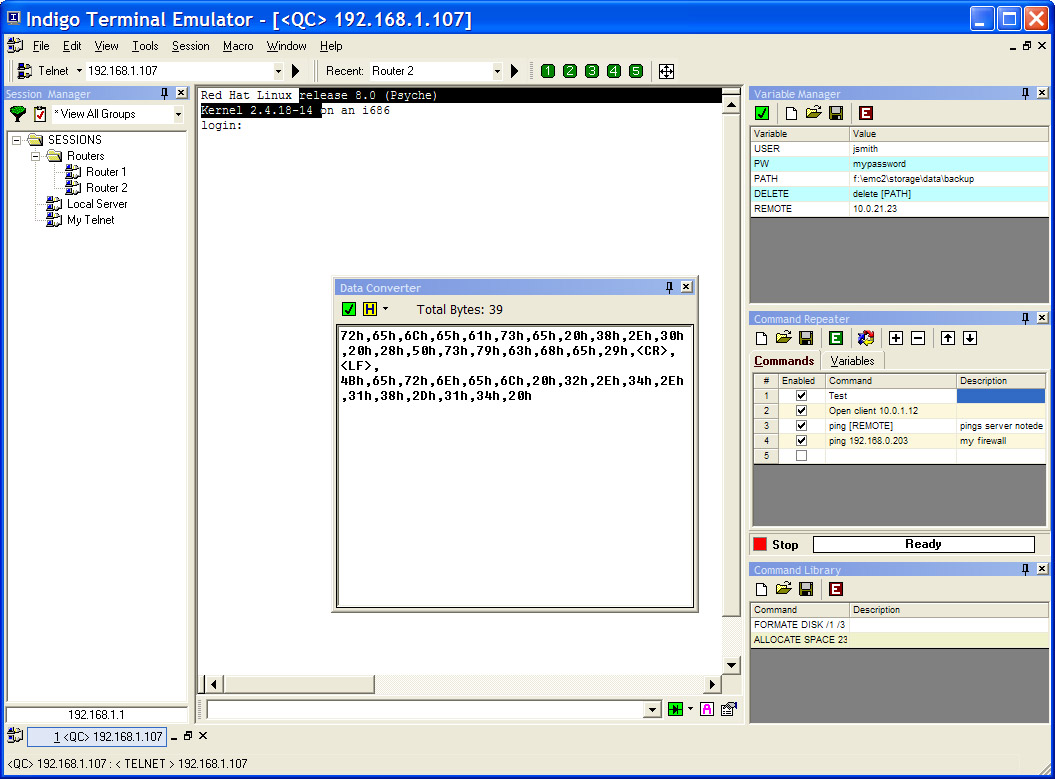The height and width of the screenshot is (779, 1055).
Task: Toggle green checkmark in Variable Manager toolbar
Action: [x=762, y=113]
